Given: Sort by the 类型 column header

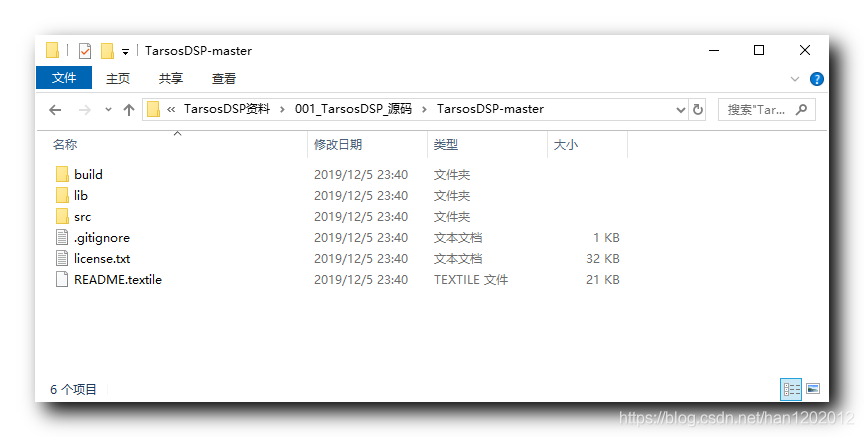Looking at the screenshot, I should point(446,144).
